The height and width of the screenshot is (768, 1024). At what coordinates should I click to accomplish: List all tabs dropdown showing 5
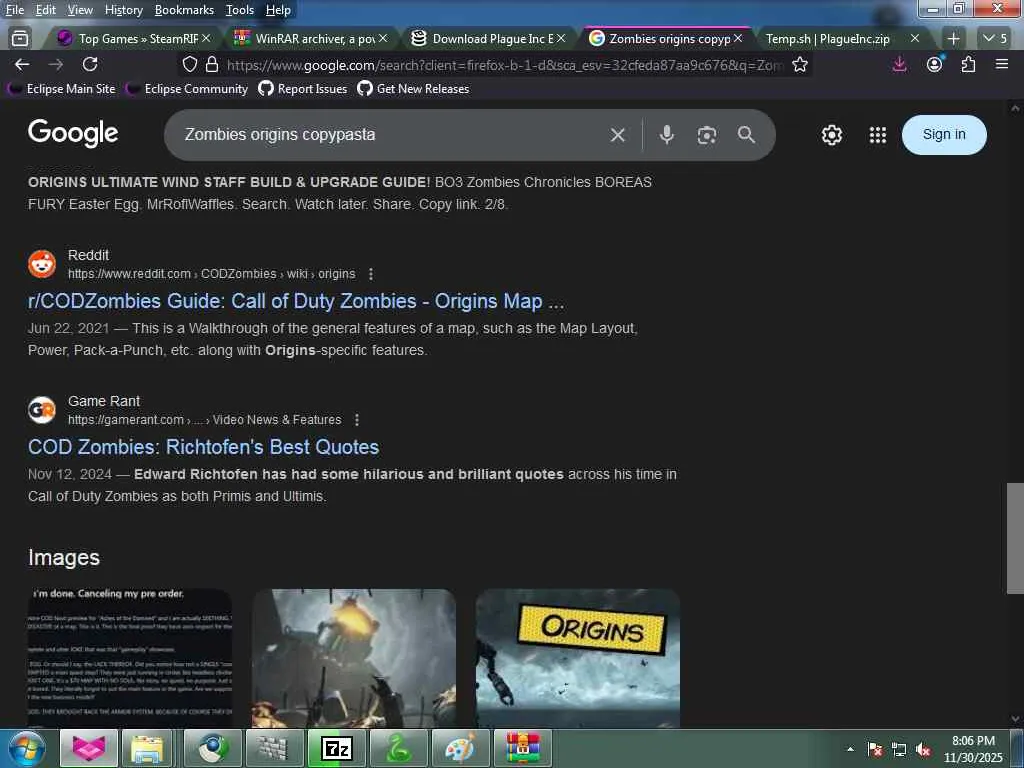click(x=995, y=39)
